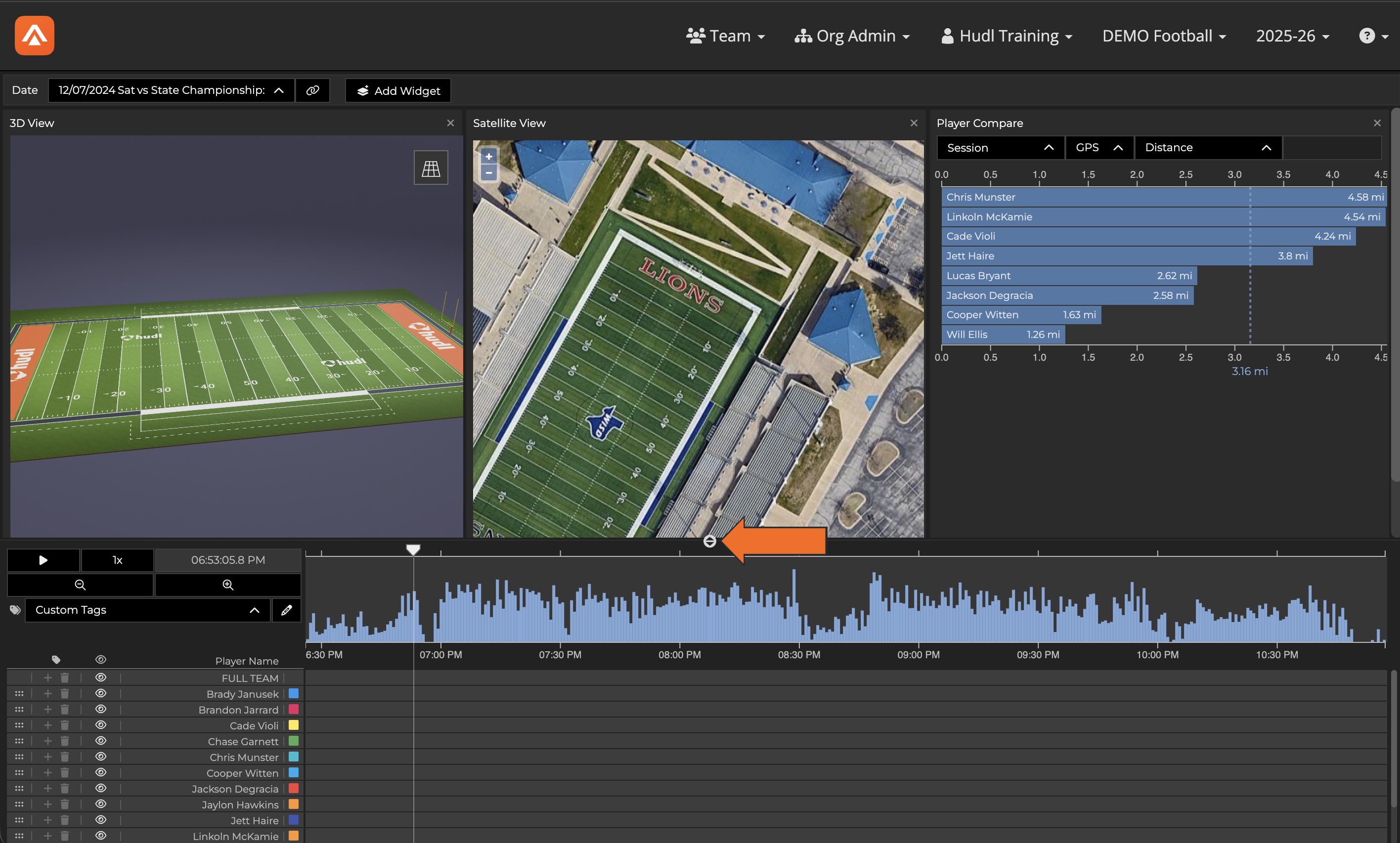1400x843 pixels.
Task: Open the Date session dropdown
Action: 171,90
